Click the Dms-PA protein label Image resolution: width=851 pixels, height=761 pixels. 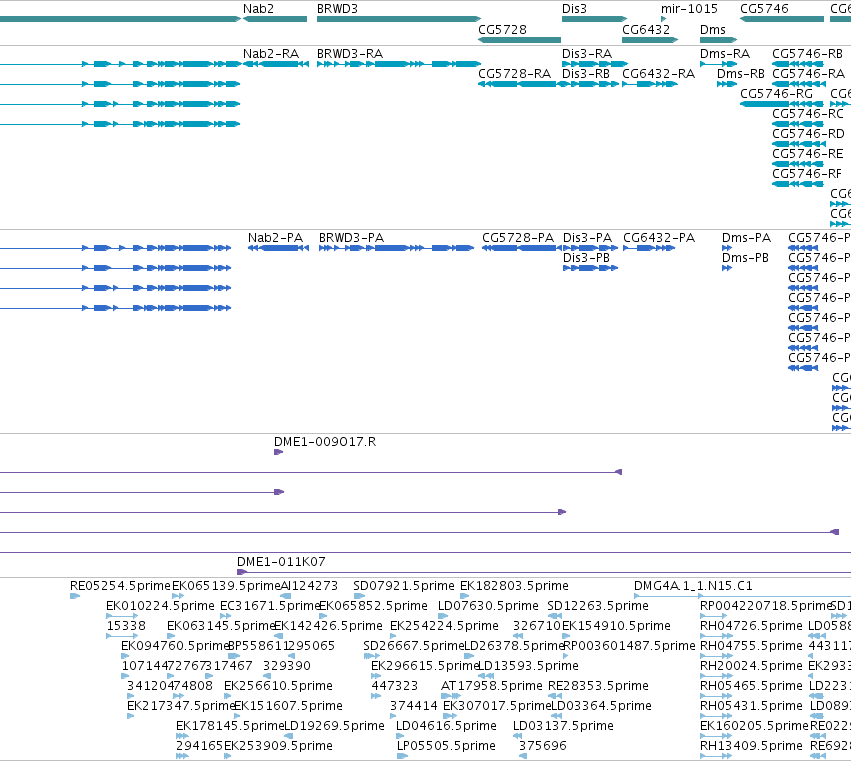coord(746,238)
